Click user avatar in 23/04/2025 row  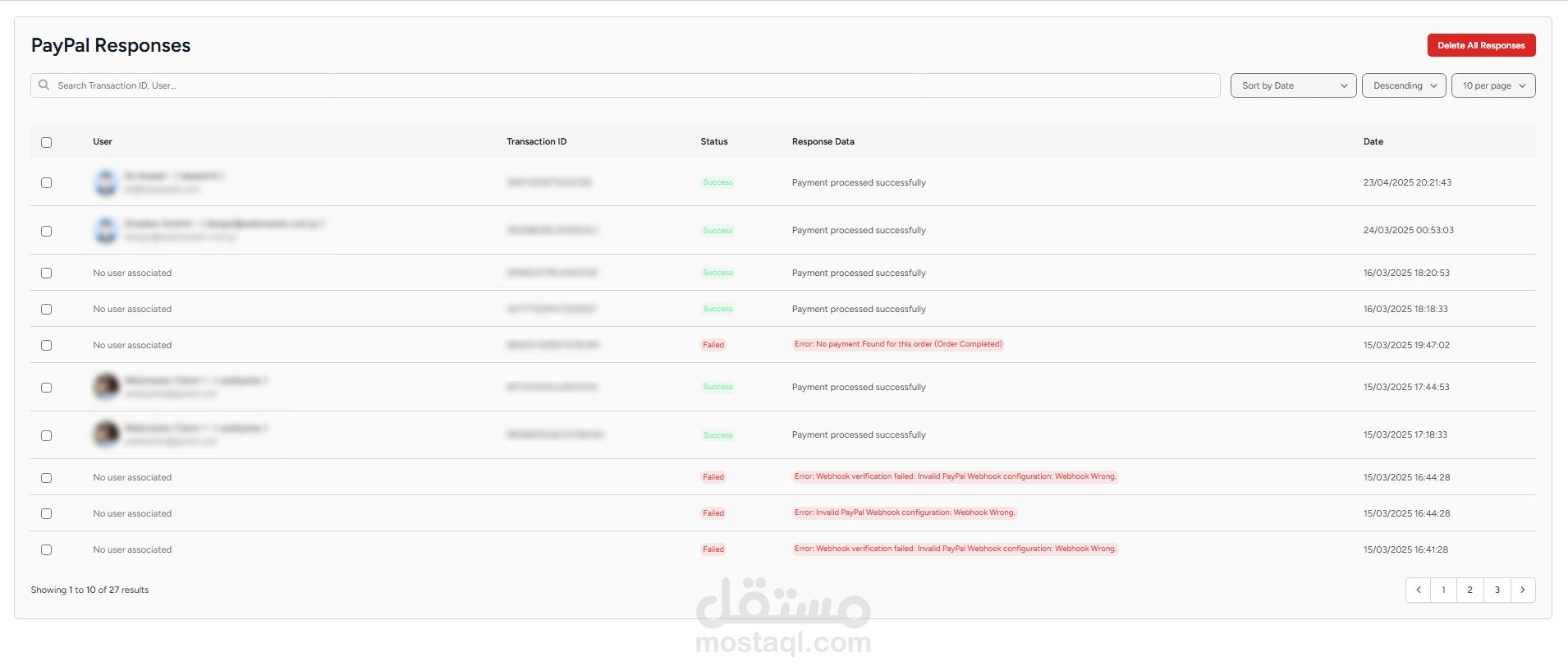(106, 182)
